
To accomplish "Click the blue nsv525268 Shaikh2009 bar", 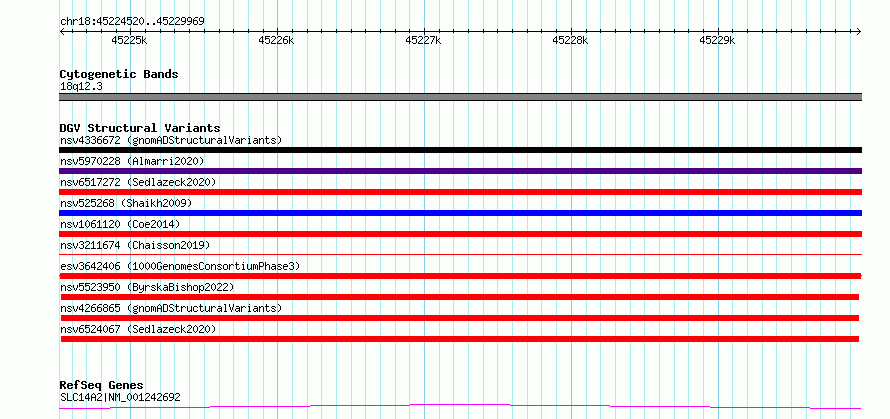I will point(460,213).
